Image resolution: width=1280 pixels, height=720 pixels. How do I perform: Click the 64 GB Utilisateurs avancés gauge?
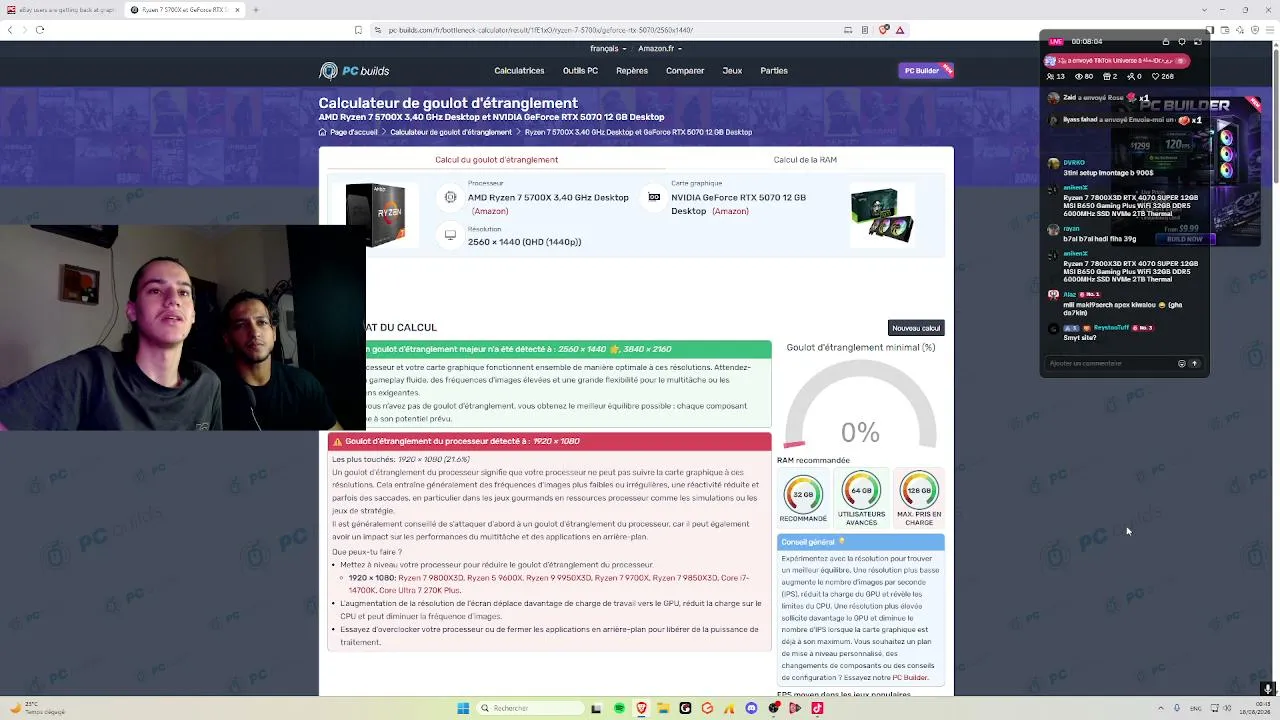pyautogui.click(x=861, y=498)
